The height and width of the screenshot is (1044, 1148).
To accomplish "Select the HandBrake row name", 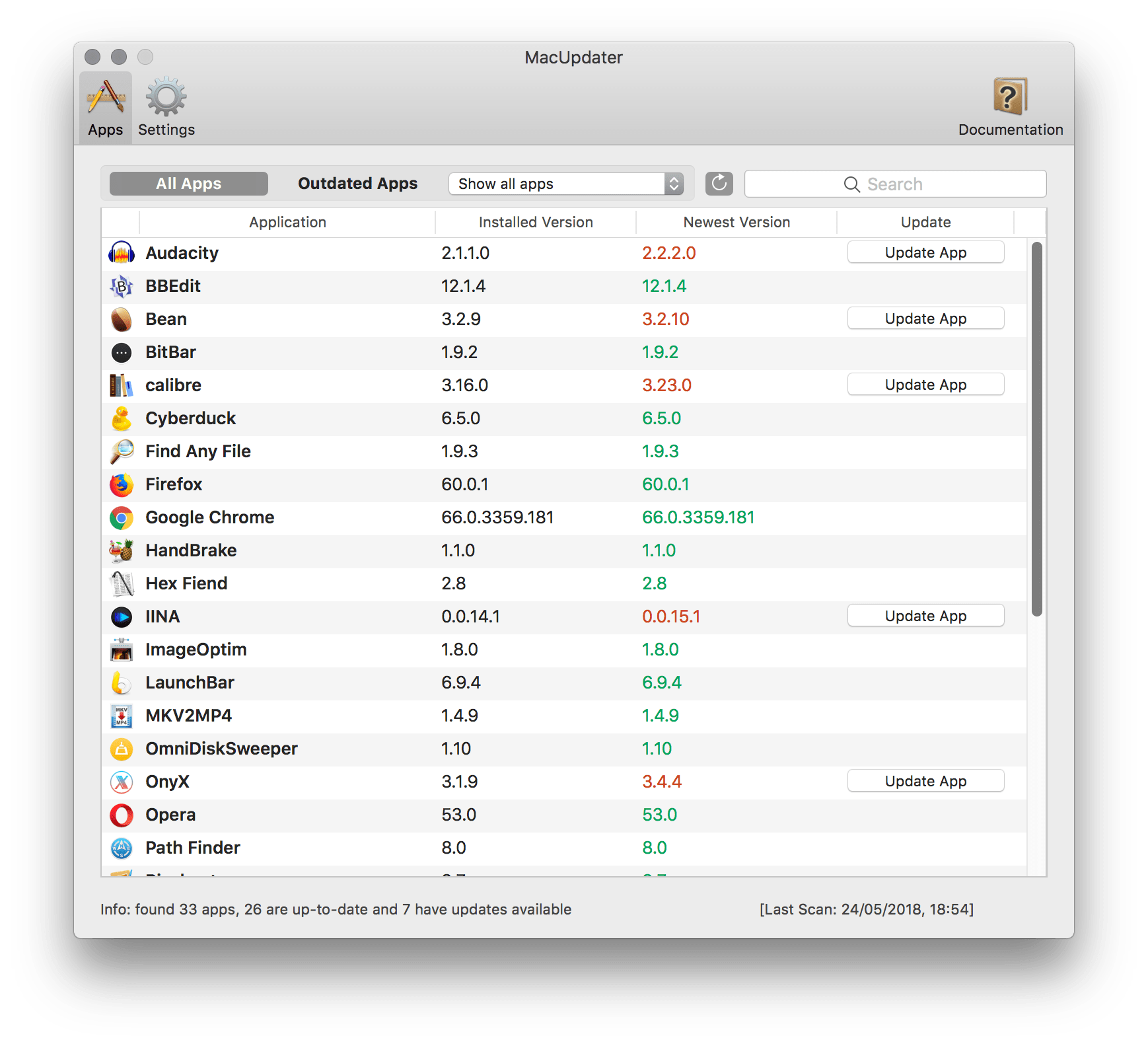I will point(191,550).
